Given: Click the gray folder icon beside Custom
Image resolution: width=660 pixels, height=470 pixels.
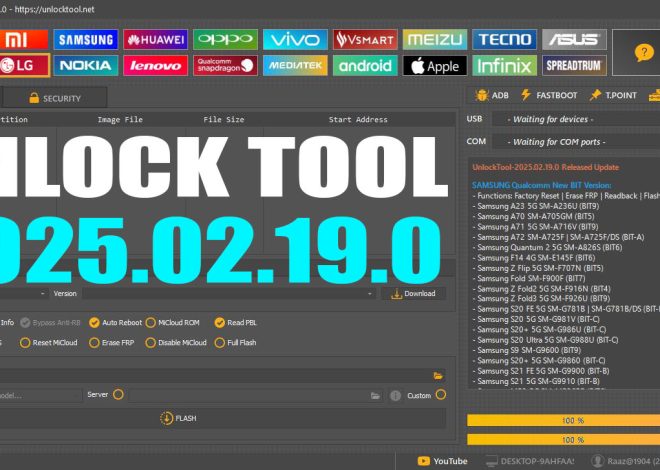Looking at the screenshot, I should pyautogui.click(x=375, y=396).
